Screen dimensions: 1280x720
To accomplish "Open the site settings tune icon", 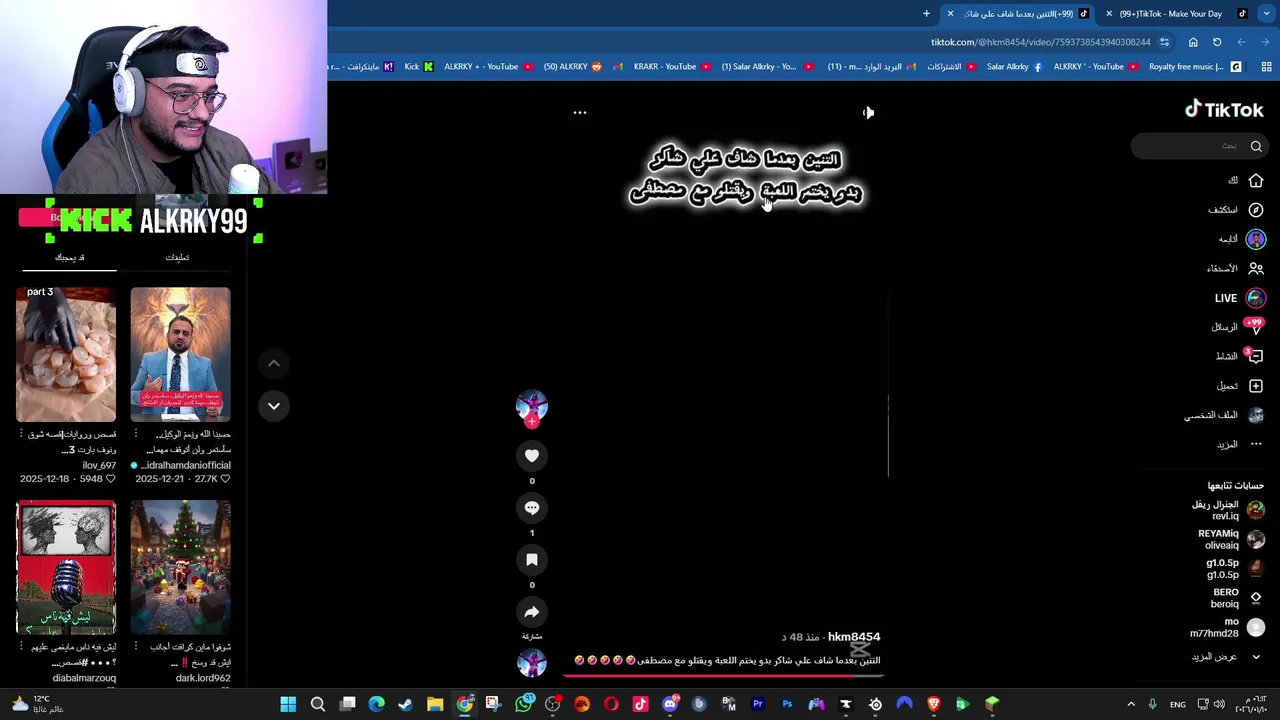I will pyautogui.click(x=1164, y=42).
